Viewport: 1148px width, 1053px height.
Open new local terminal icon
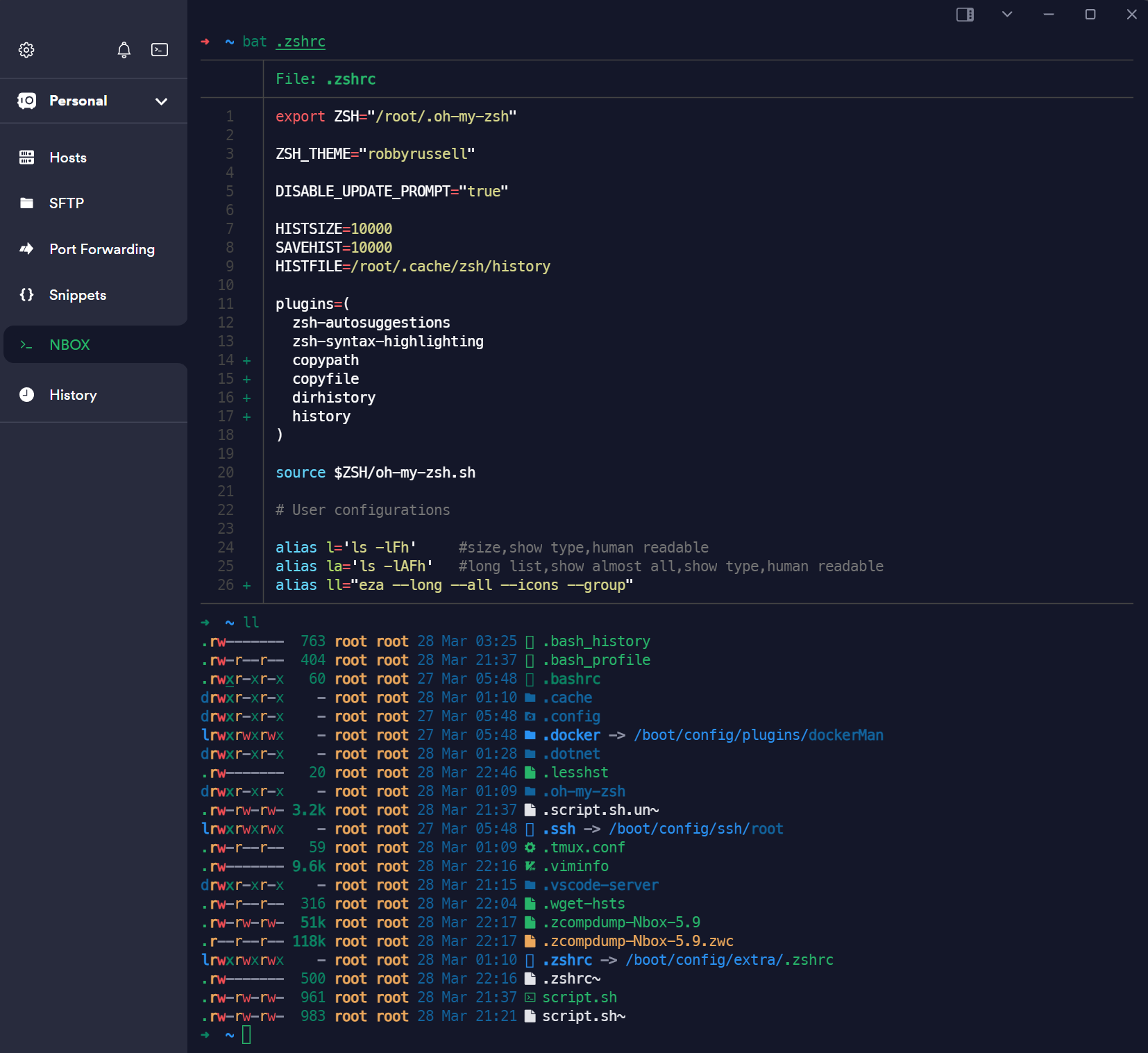[160, 50]
